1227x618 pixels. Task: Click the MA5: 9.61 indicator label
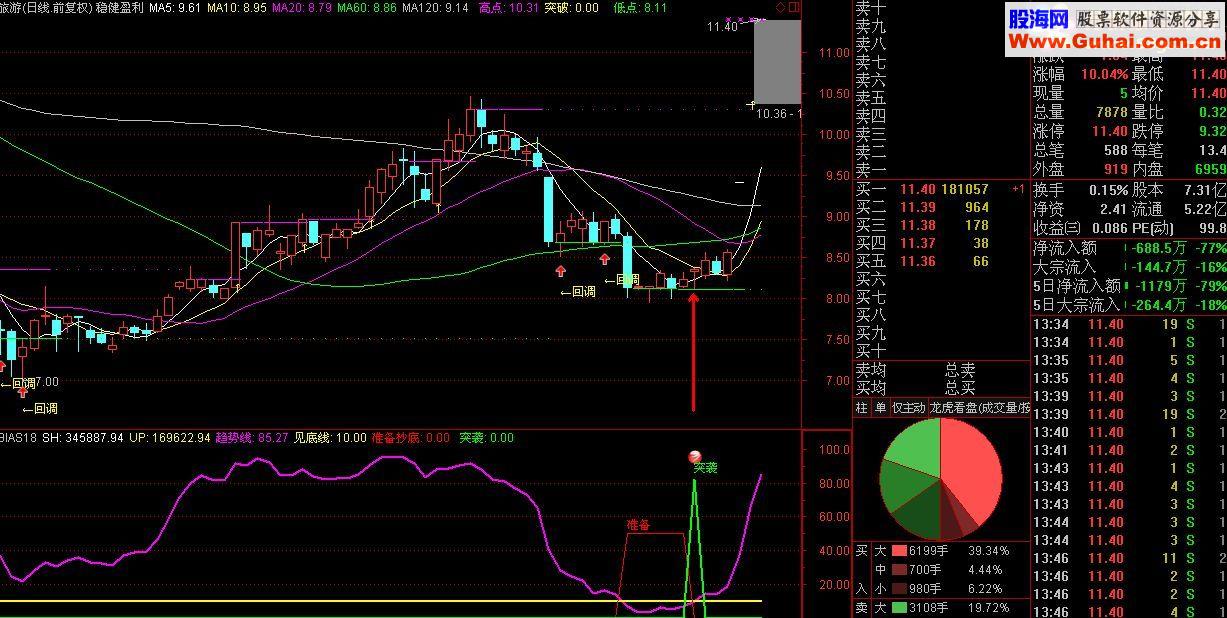tap(175, 8)
